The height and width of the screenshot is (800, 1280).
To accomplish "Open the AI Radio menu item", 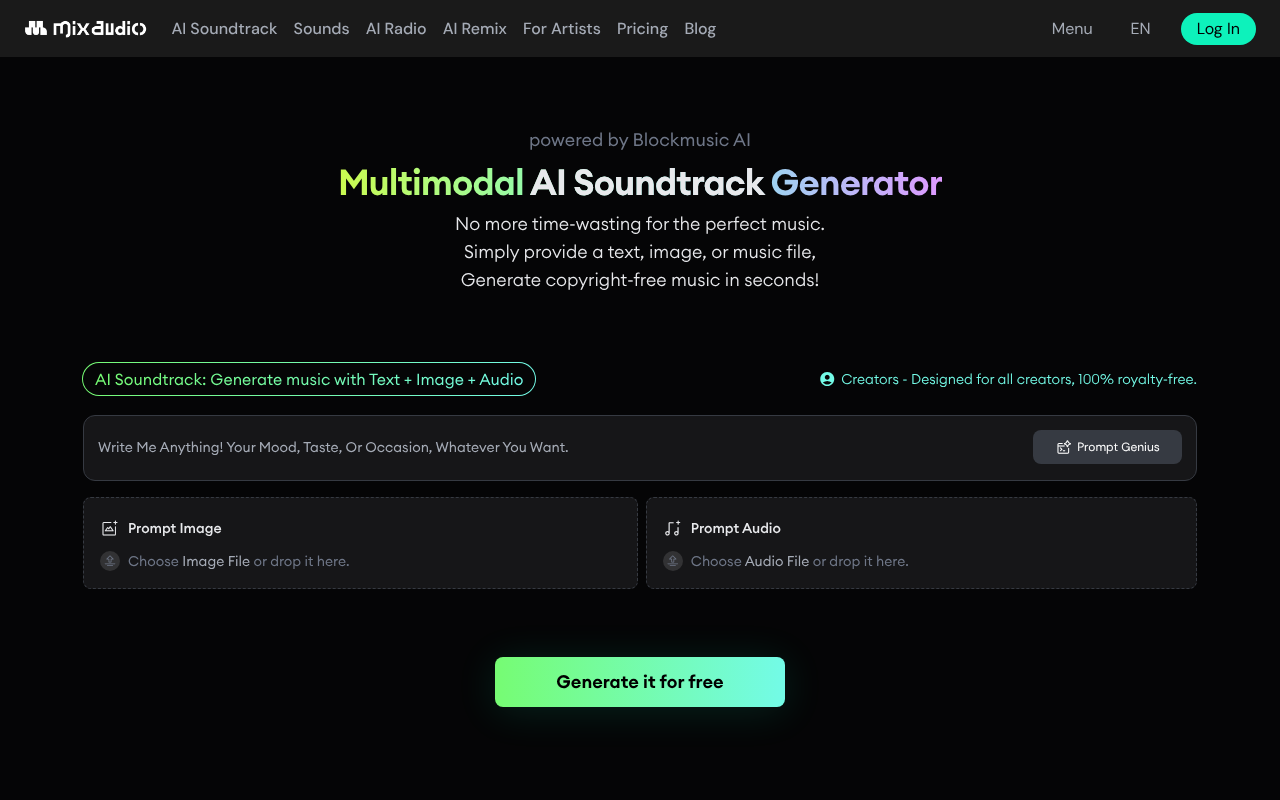I will (x=396, y=28).
